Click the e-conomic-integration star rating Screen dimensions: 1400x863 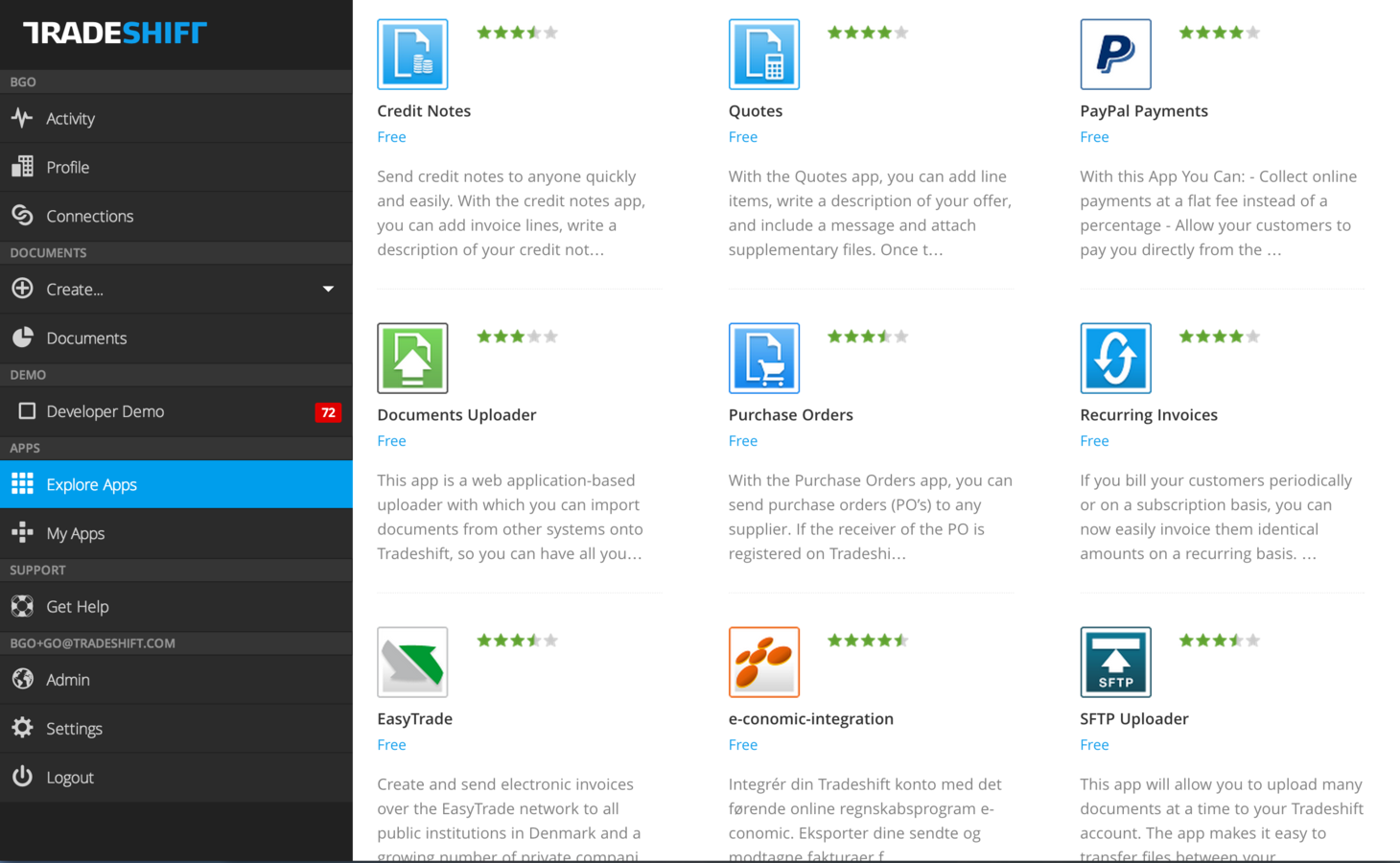[868, 641]
